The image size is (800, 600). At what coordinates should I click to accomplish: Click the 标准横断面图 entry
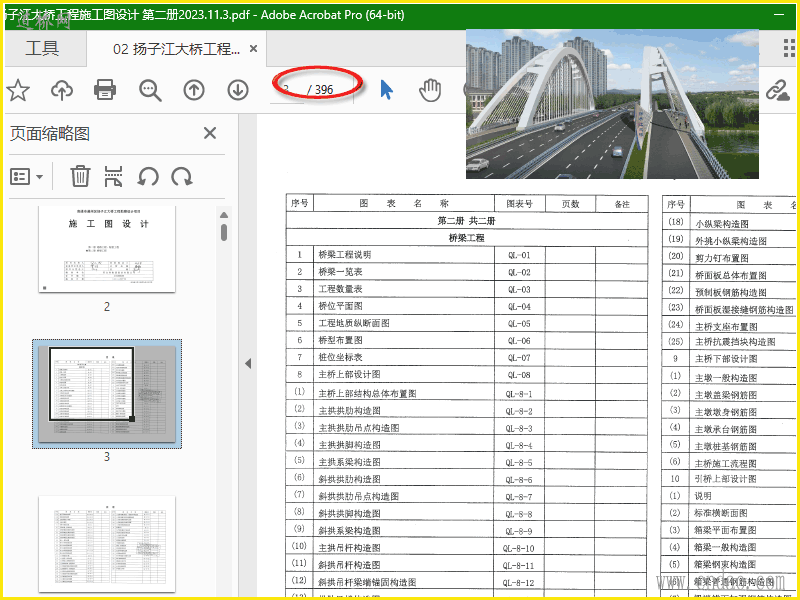[x=720, y=513]
